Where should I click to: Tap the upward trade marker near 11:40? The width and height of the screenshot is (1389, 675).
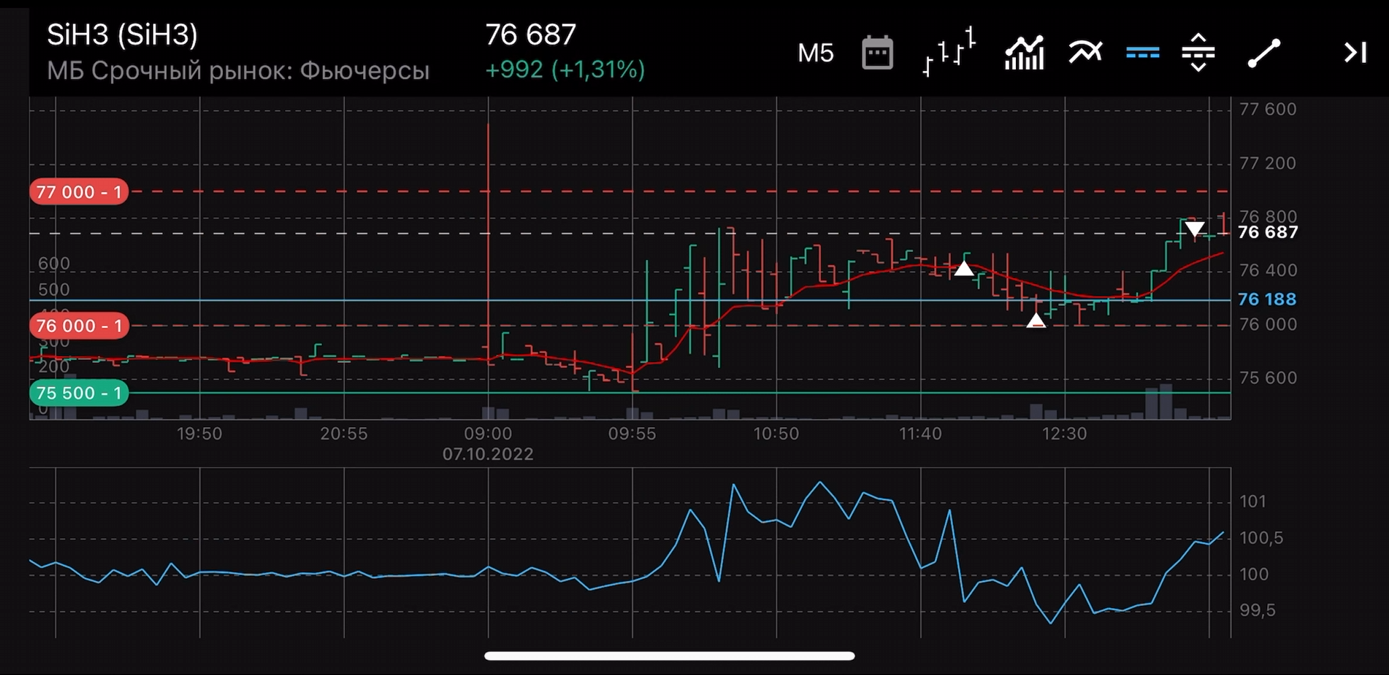pos(963,268)
